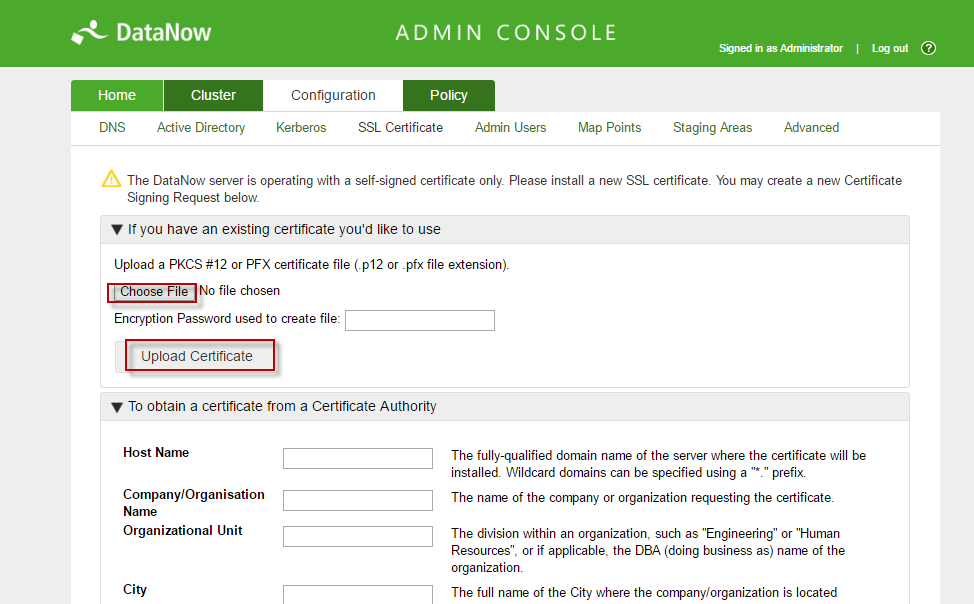Open Staging Areas settings
Viewport: 974px width, 604px height.
click(712, 127)
